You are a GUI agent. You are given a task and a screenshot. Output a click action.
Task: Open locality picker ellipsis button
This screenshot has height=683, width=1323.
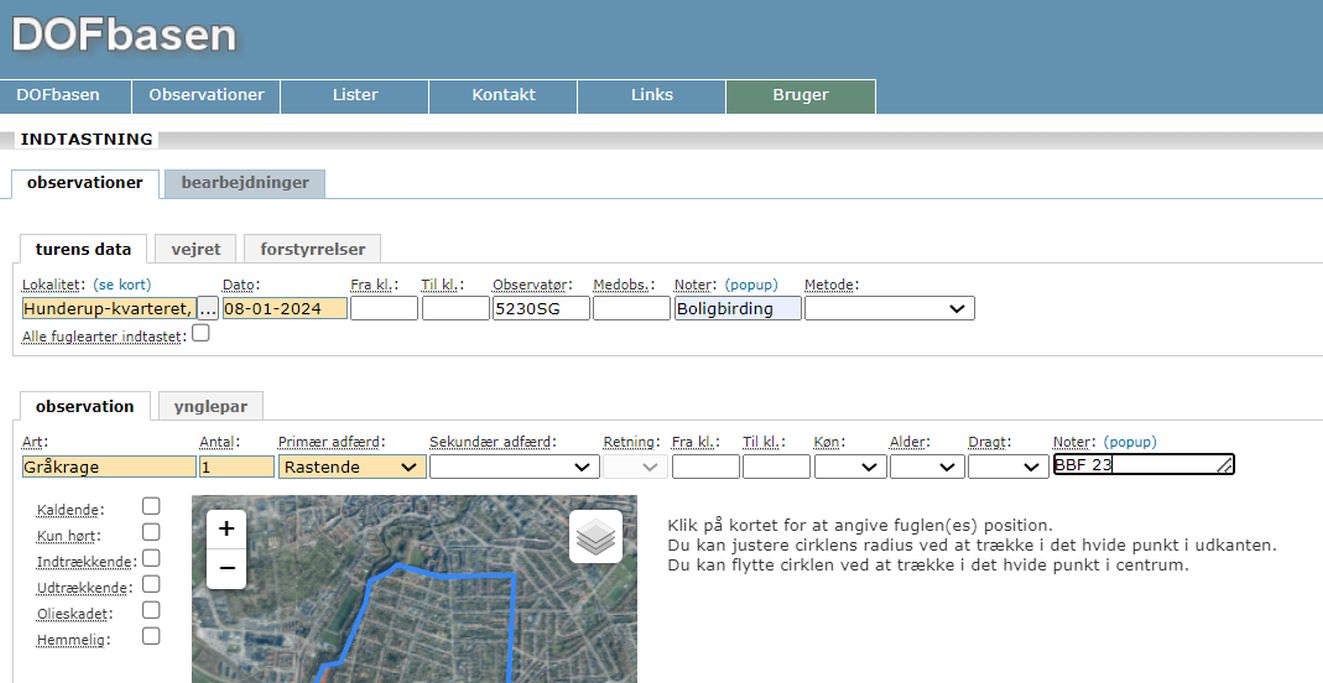point(208,308)
